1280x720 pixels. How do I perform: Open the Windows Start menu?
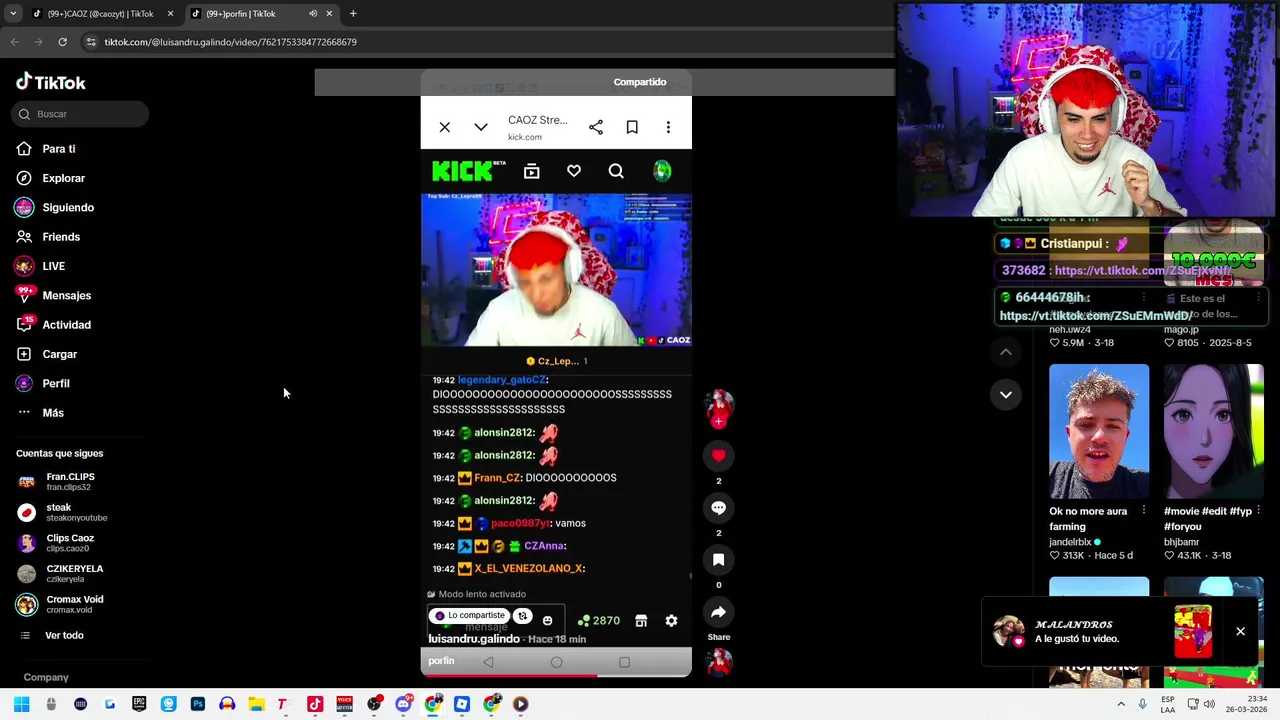(21, 704)
